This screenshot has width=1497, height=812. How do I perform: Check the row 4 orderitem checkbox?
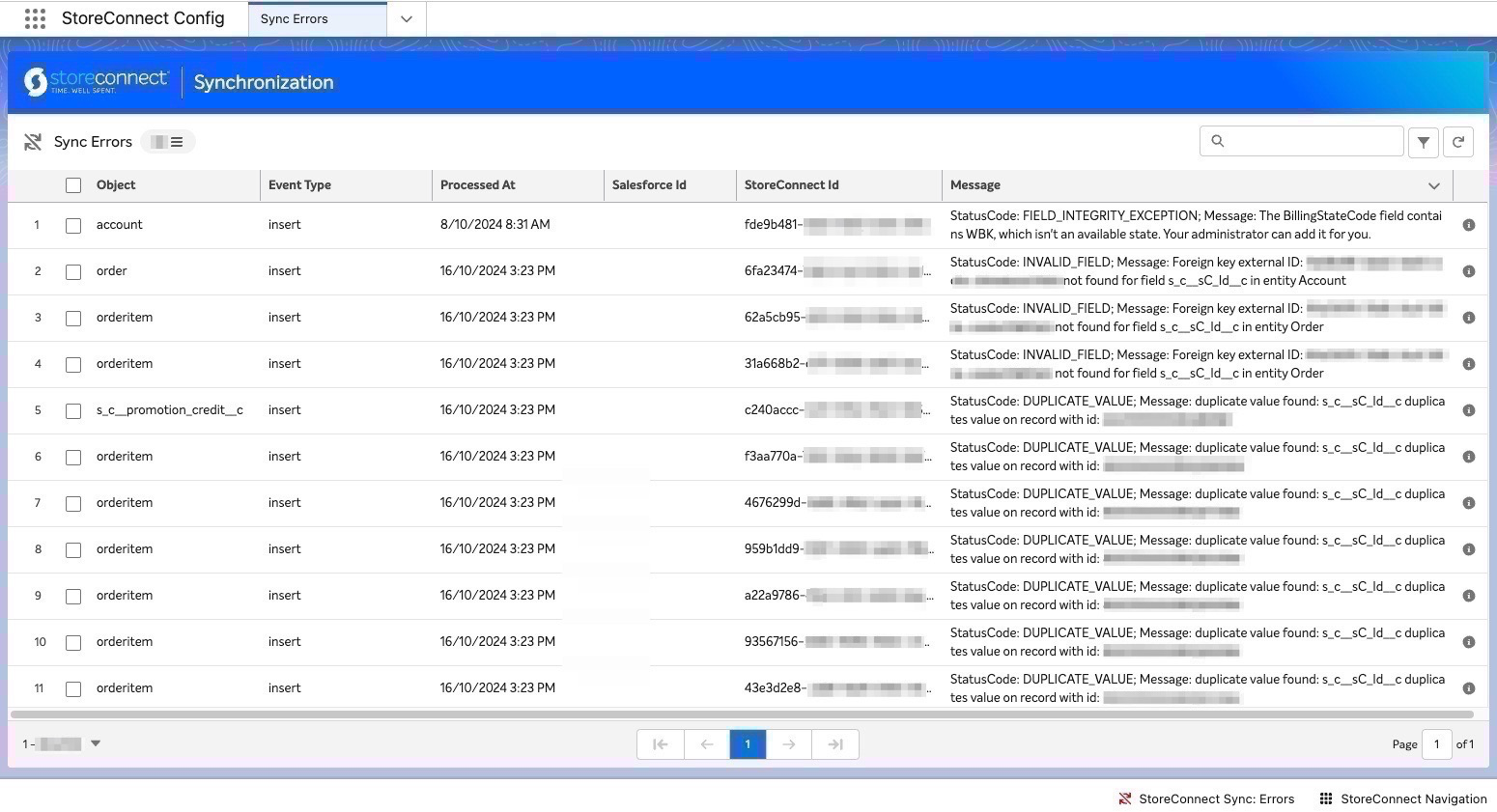[73, 365]
